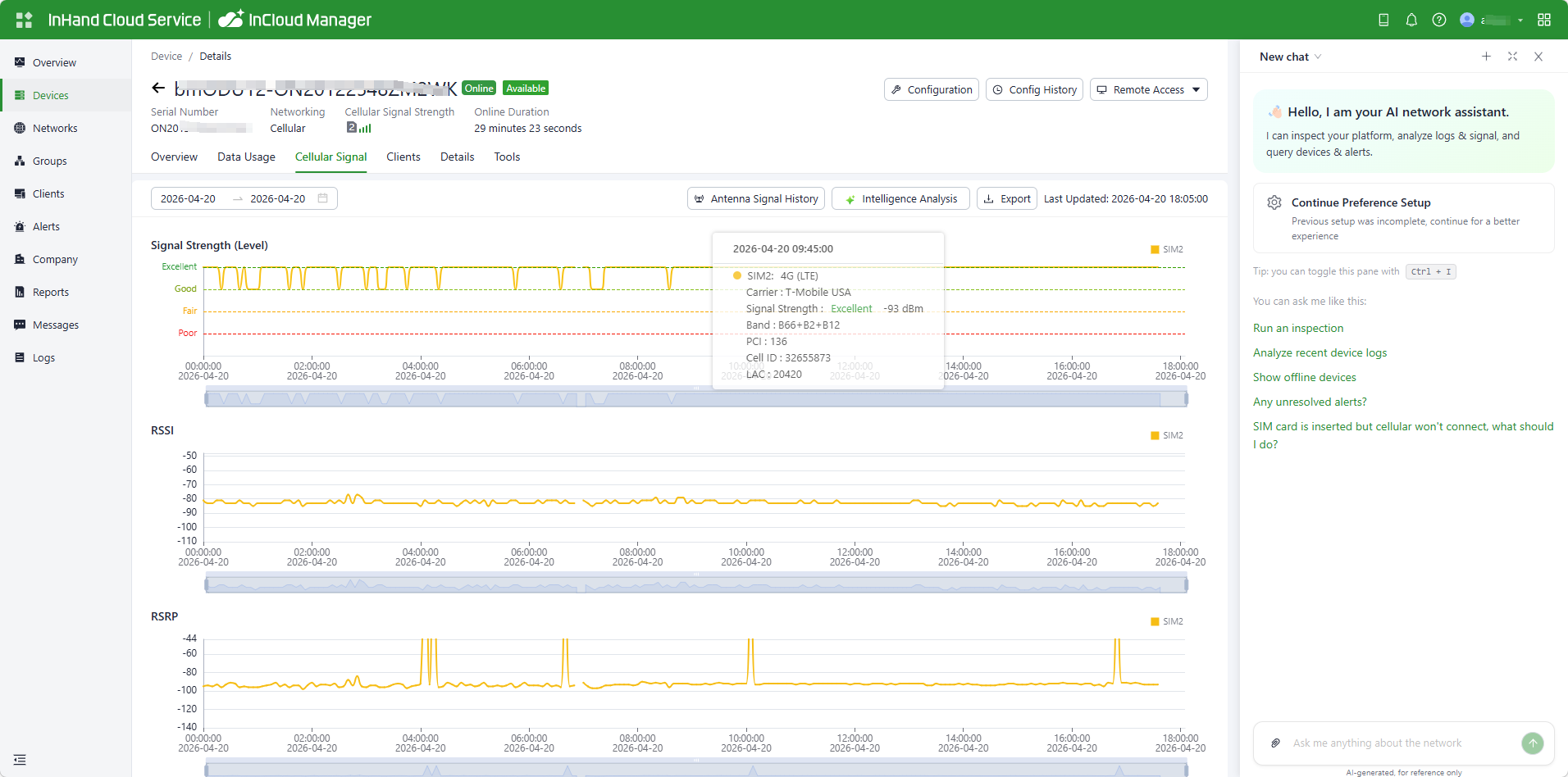The image size is (1568, 777).
Task: Send the AI chat message arrow button
Action: tap(1532, 743)
